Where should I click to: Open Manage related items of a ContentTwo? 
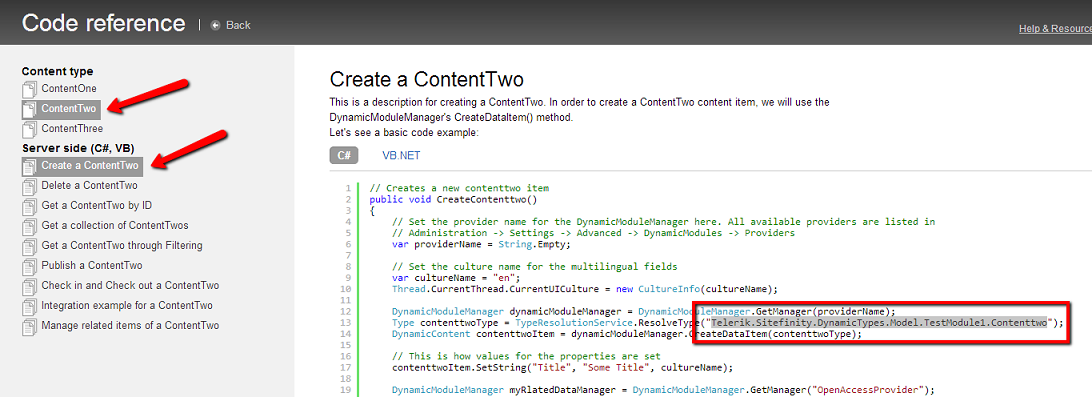point(130,326)
